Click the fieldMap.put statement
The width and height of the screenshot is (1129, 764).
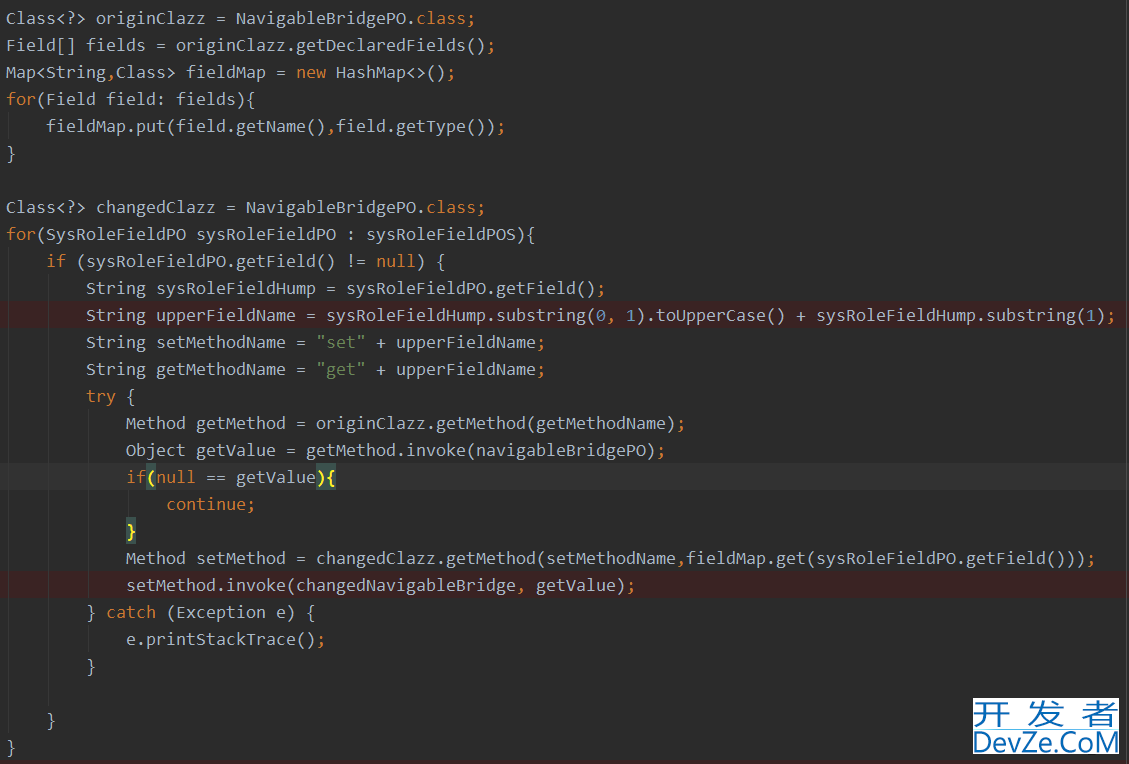coord(276,126)
